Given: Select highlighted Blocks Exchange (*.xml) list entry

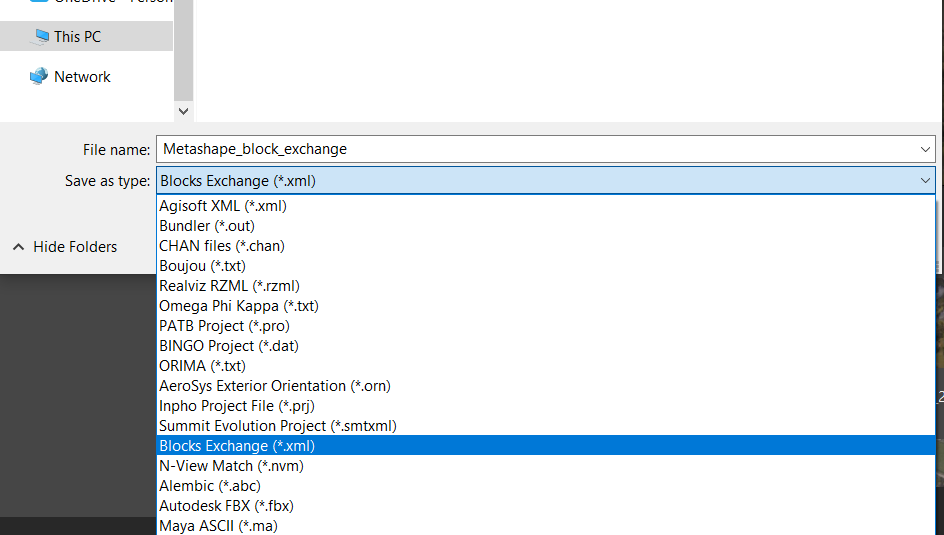Looking at the screenshot, I should pyautogui.click(x=545, y=445).
